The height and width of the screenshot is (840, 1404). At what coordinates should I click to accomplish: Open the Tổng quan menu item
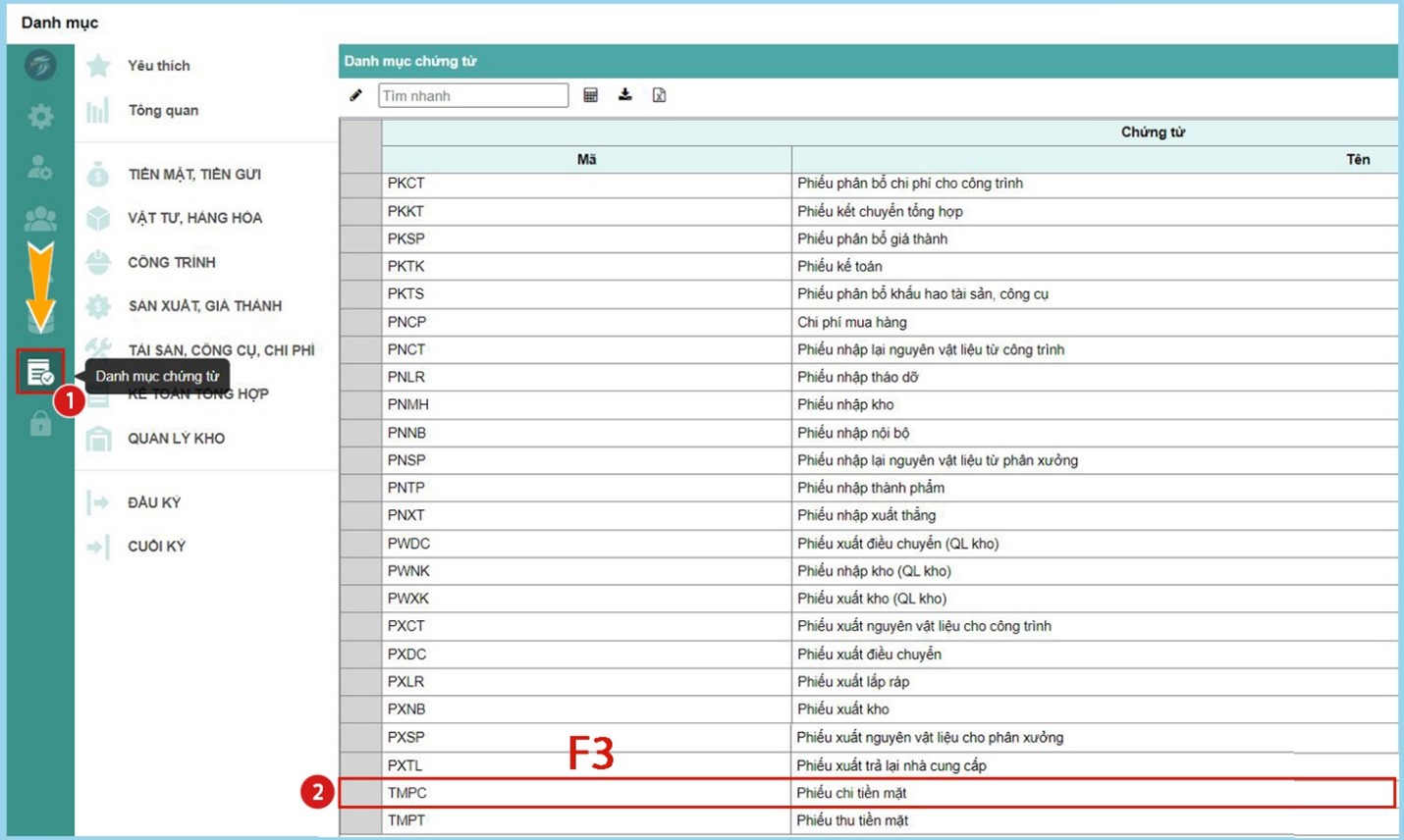tap(163, 111)
